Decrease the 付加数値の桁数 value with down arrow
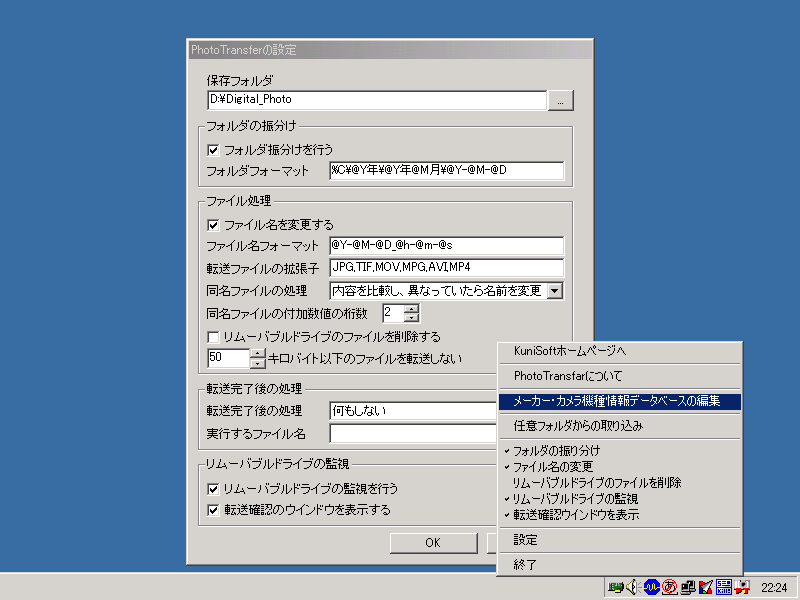800x600 pixels. tap(411, 317)
